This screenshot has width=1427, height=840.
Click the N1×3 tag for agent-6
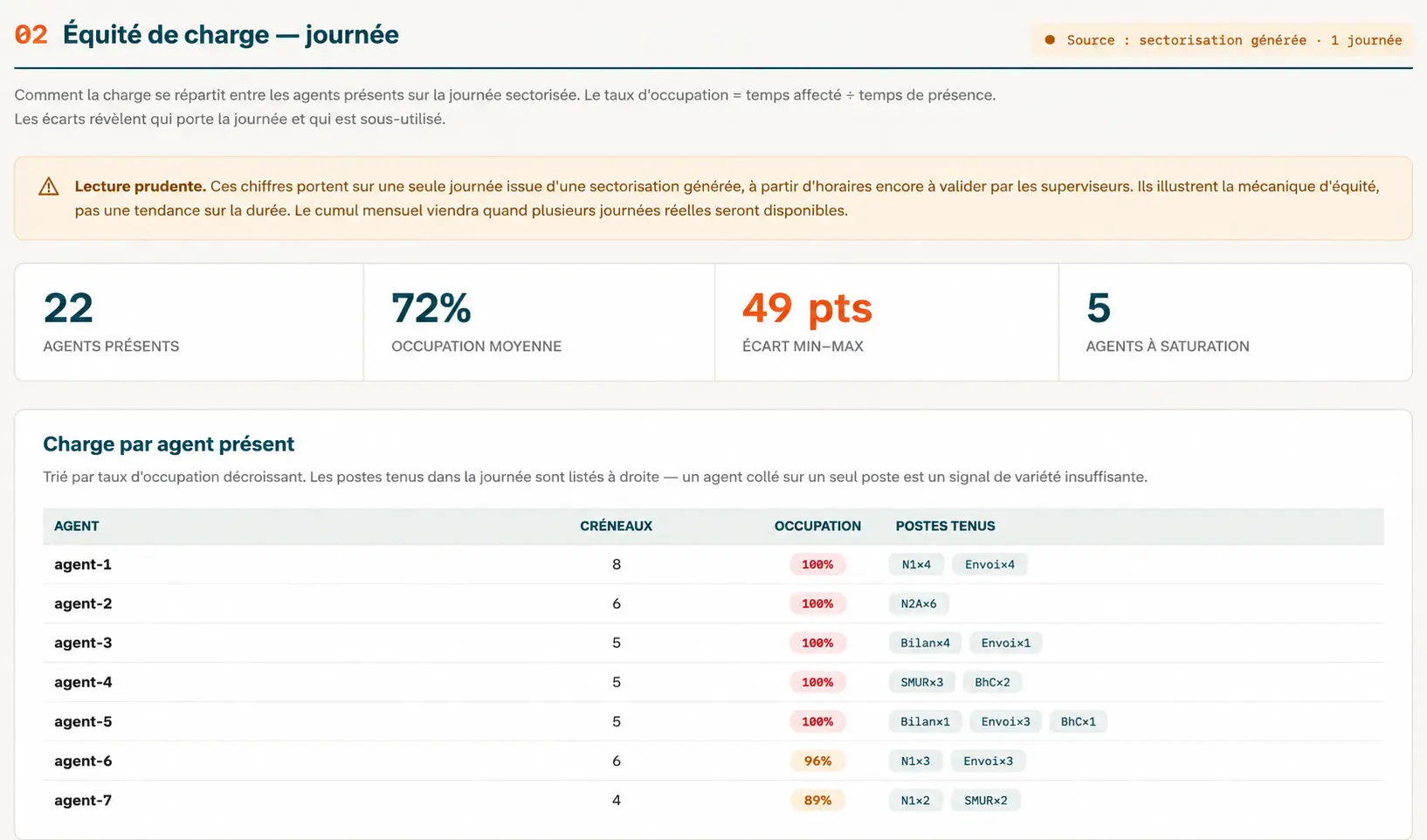click(915, 761)
